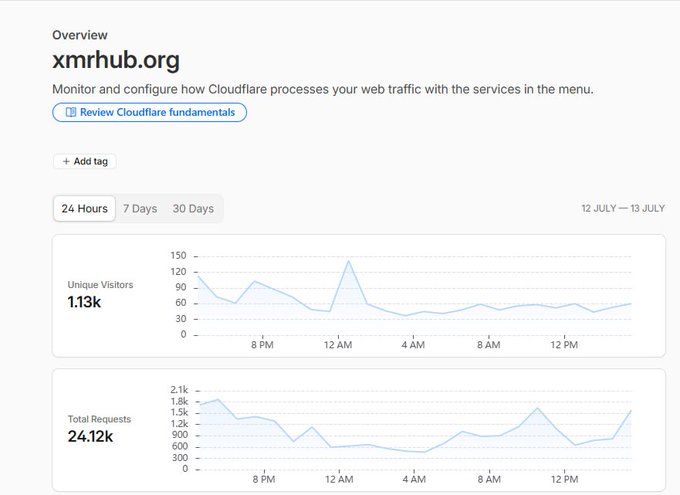Switch to the 7 Days tab
Viewport: 680px width, 495px height.
pos(140,209)
